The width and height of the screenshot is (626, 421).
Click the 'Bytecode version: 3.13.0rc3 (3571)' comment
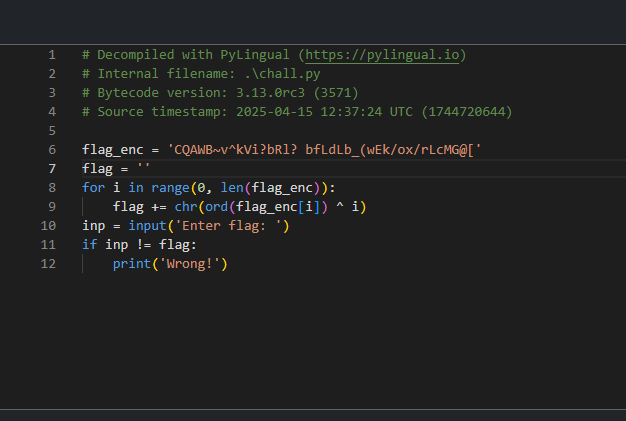click(220, 93)
